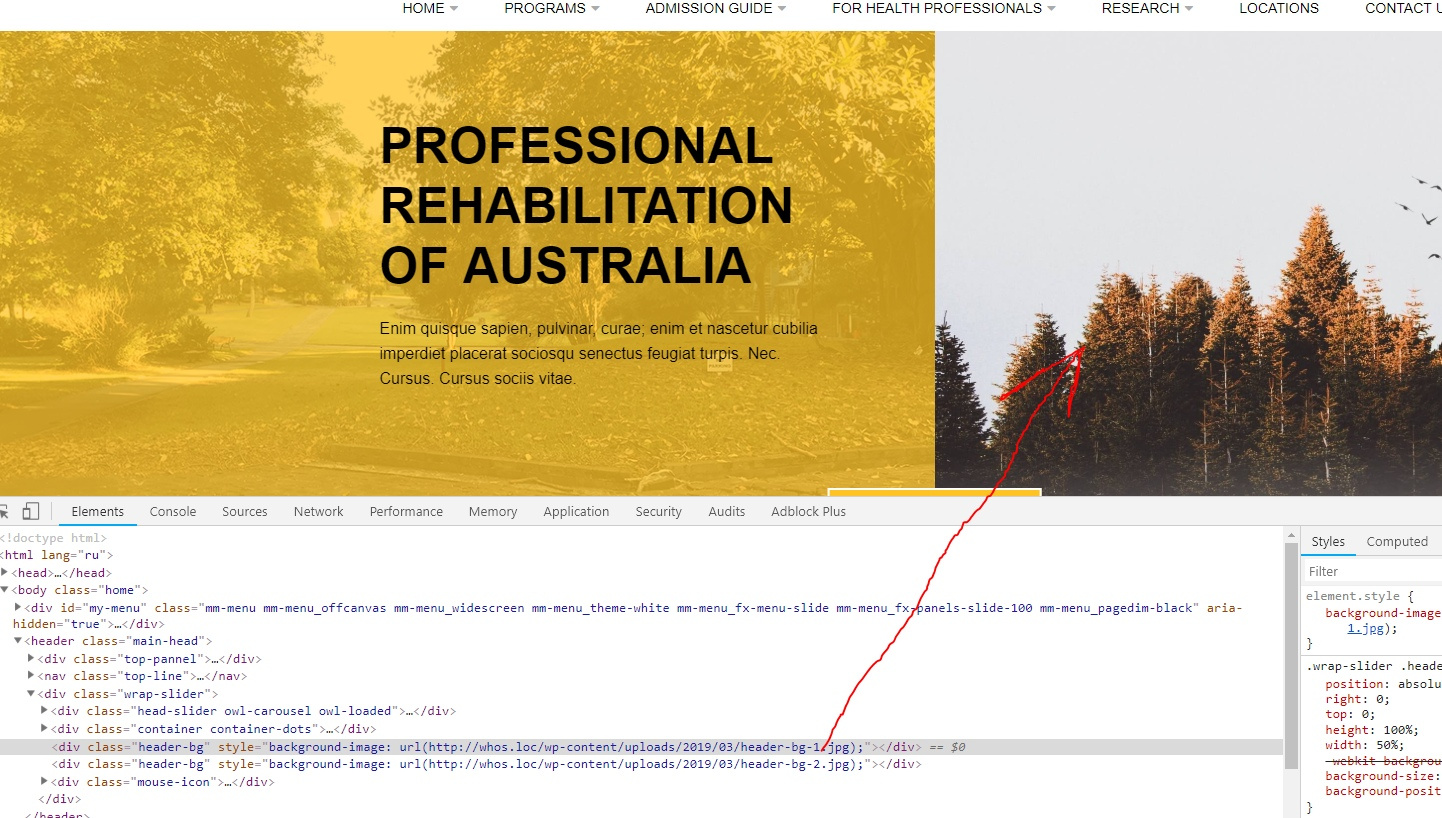
Task: Switch to the Sources tab
Action: [x=245, y=511]
